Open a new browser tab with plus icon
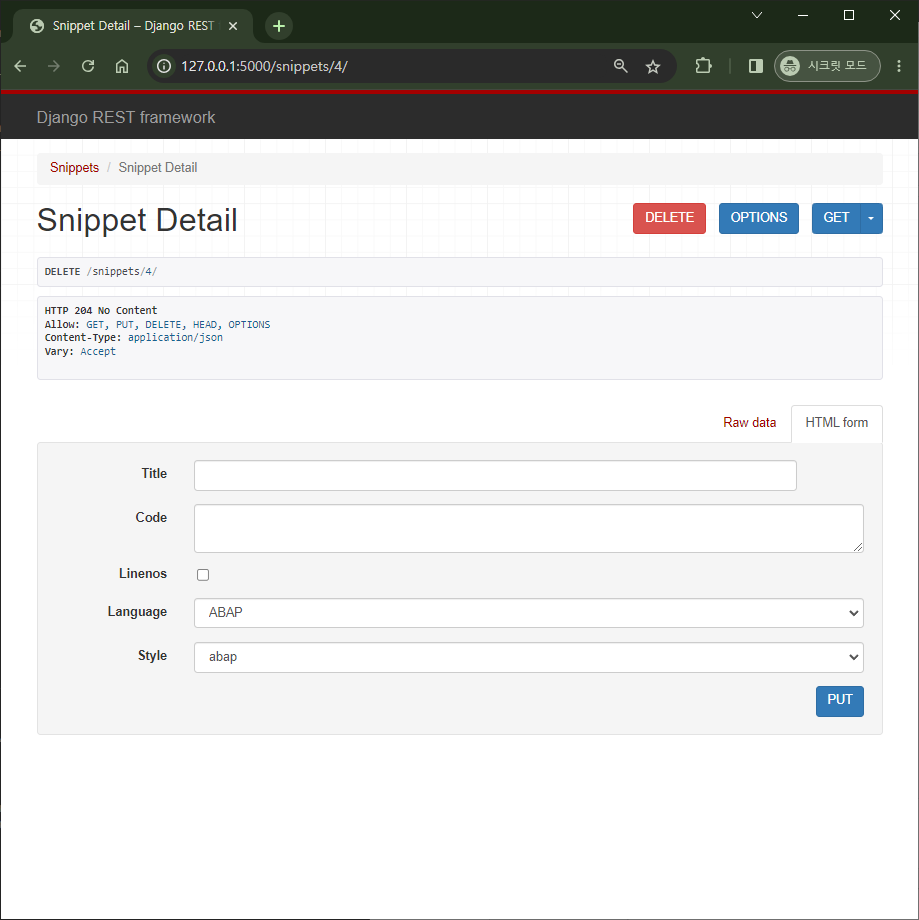Image resolution: width=919 pixels, height=920 pixels. [279, 26]
